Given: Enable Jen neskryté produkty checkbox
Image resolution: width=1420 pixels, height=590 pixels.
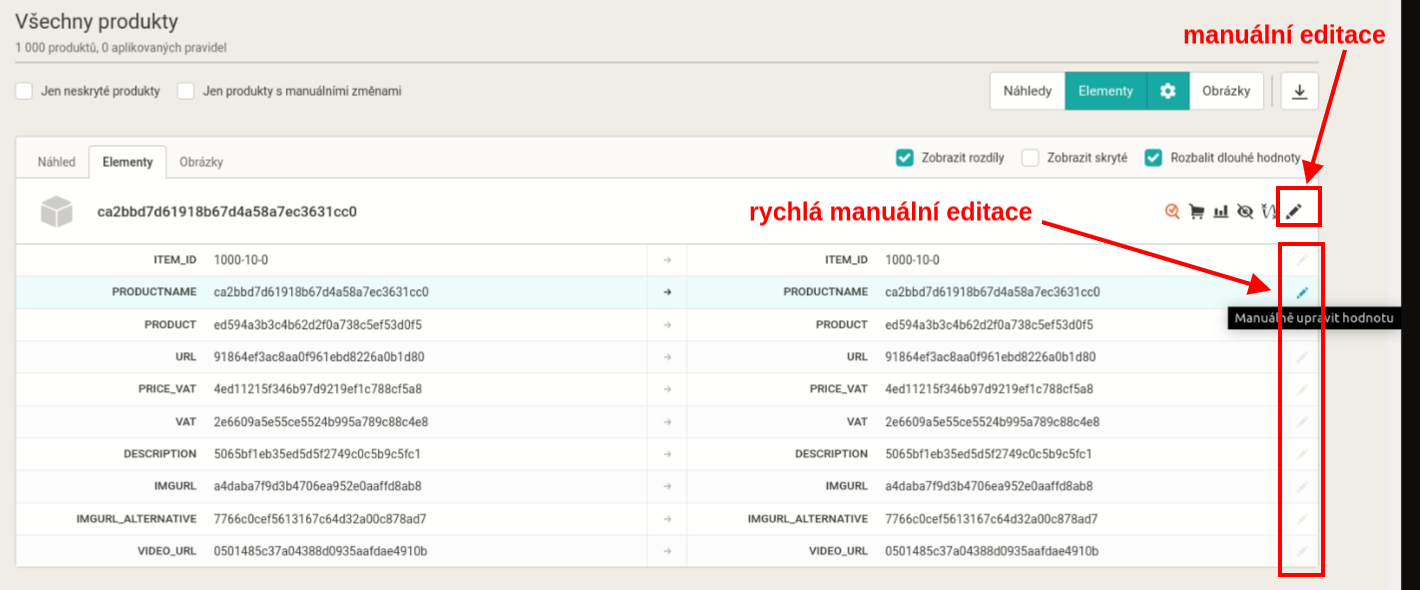Looking at the screenshot, I should point(24,91).
